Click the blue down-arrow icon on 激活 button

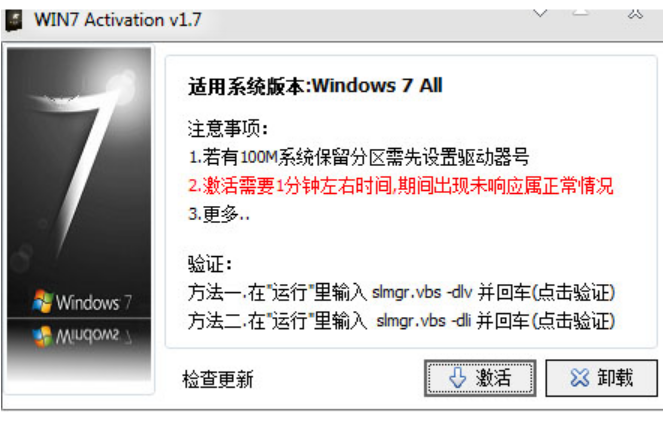pyautogui.click(x=458, y=377)
